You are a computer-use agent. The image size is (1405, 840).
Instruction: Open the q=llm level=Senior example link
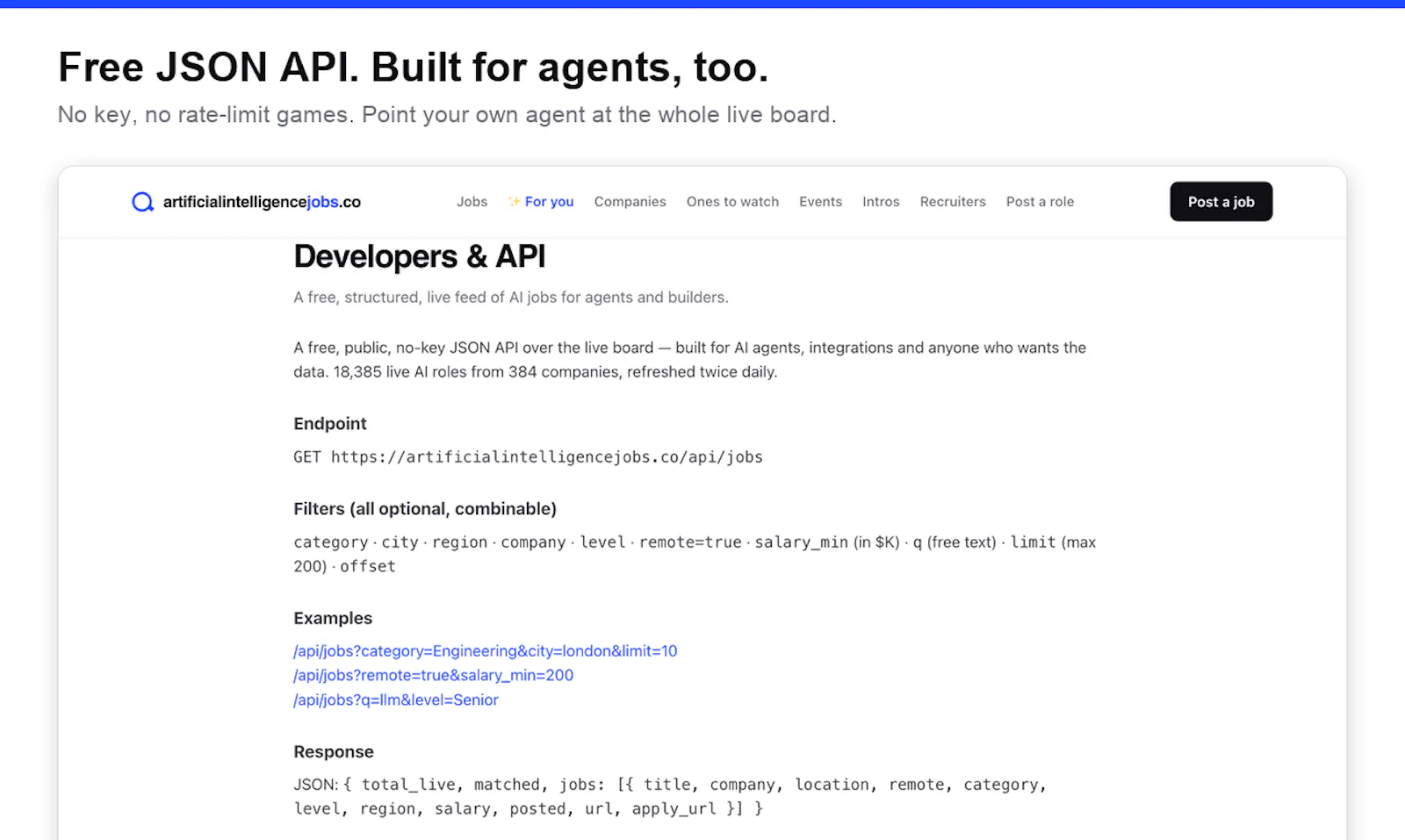(396, 700)
